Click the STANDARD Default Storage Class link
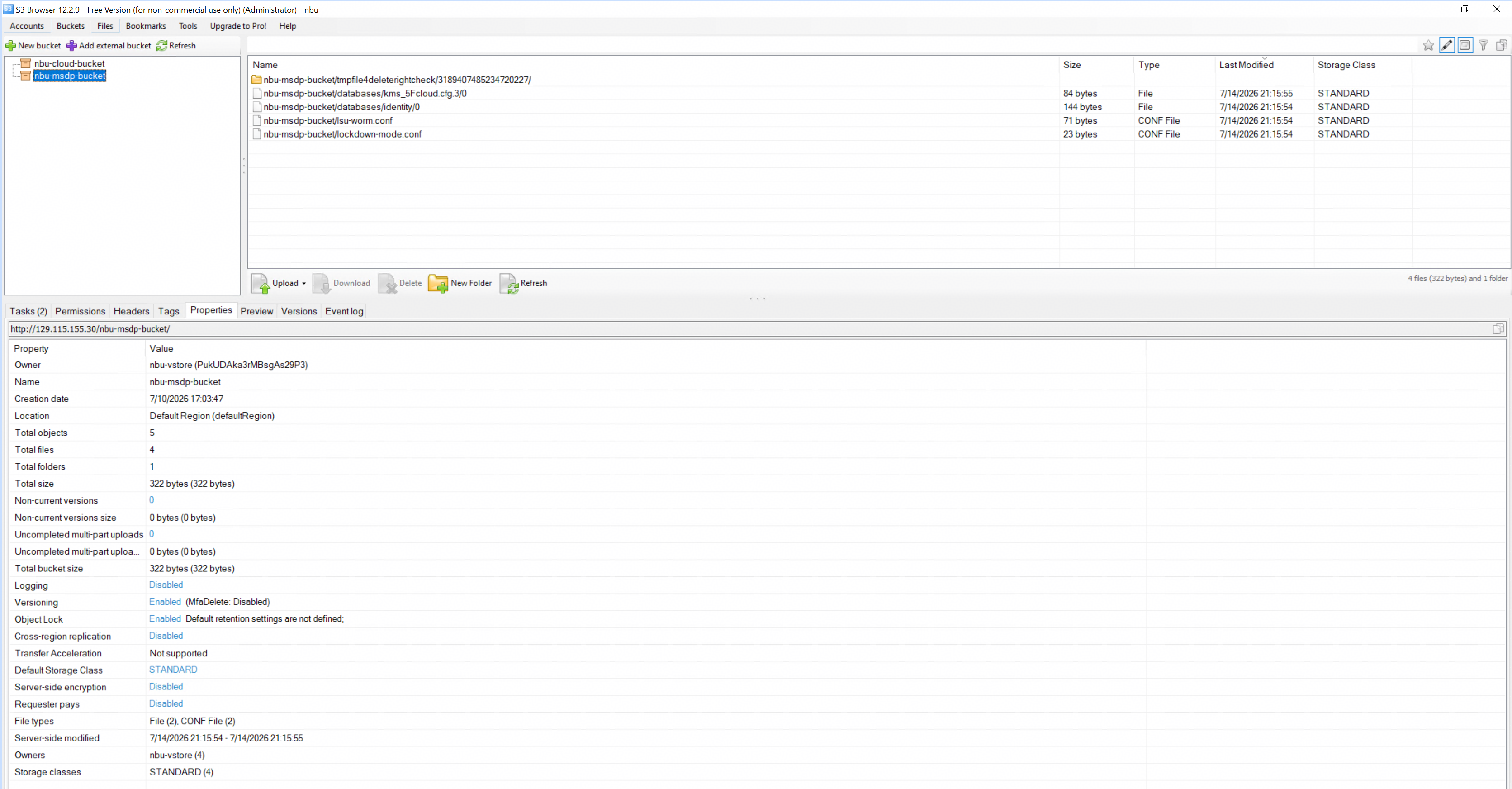 tap(173, 670)
